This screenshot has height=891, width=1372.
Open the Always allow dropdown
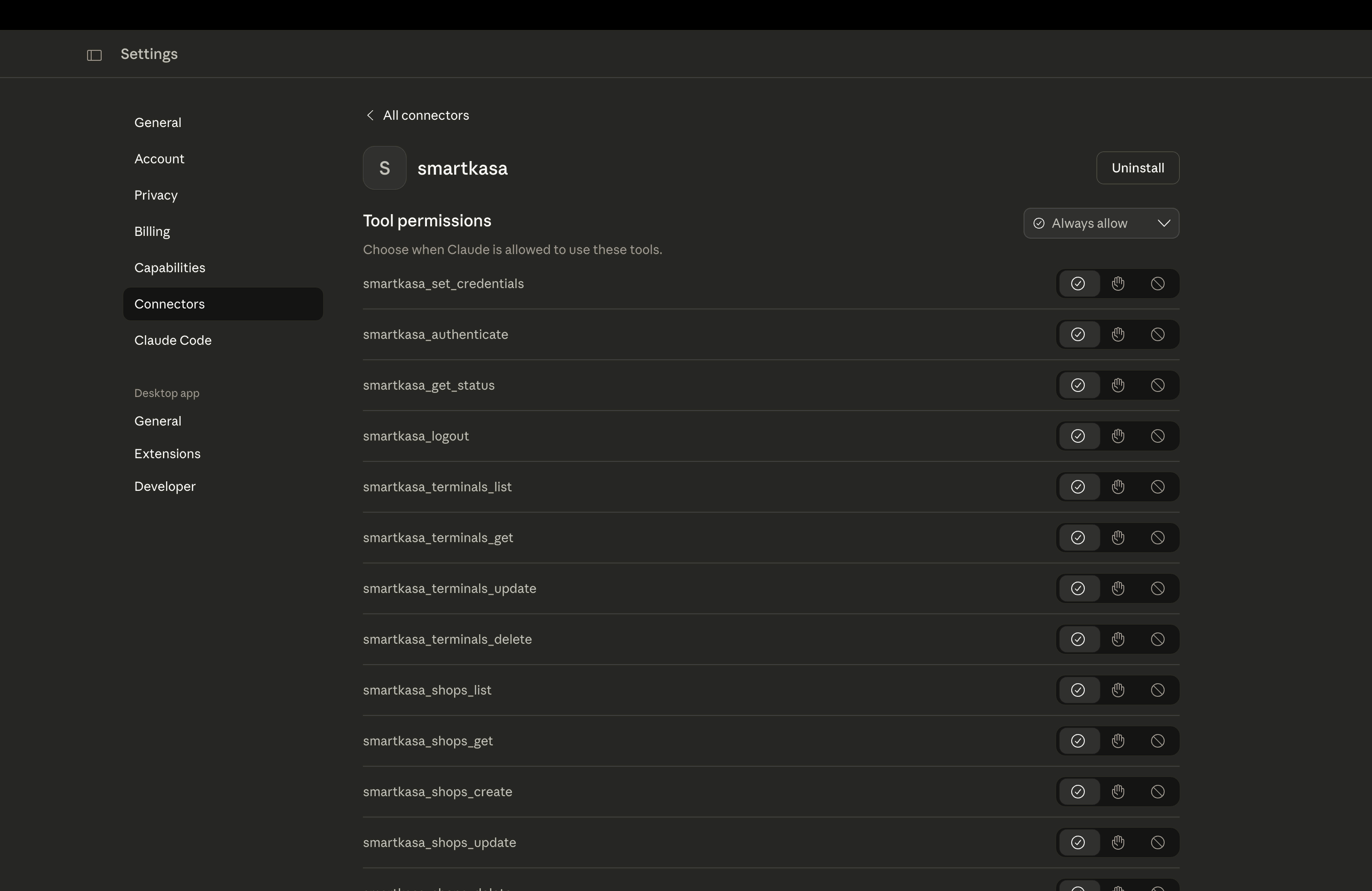coord(1089,223)
